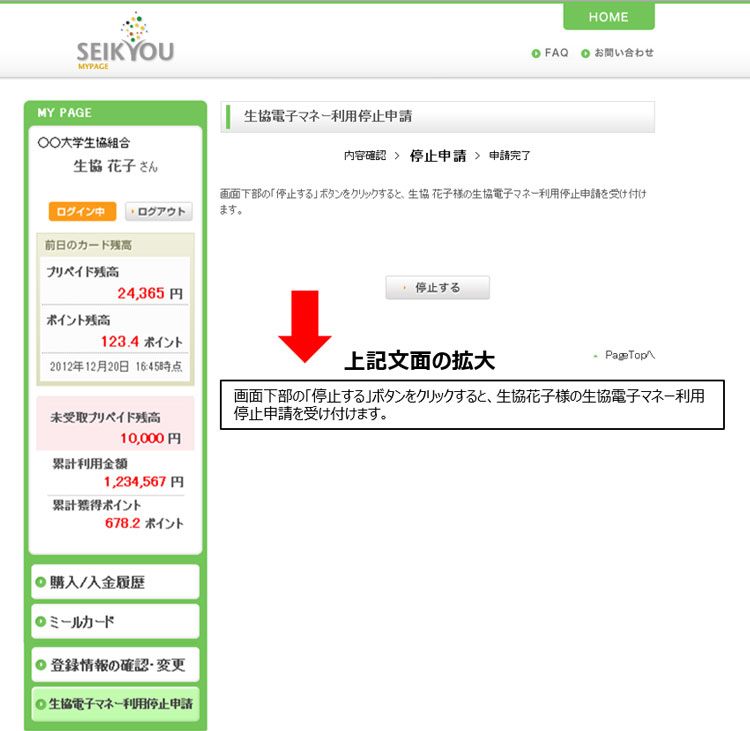Click the prepaid balance 24,365 円
This screenshot has width=750, height=731.
150,293
